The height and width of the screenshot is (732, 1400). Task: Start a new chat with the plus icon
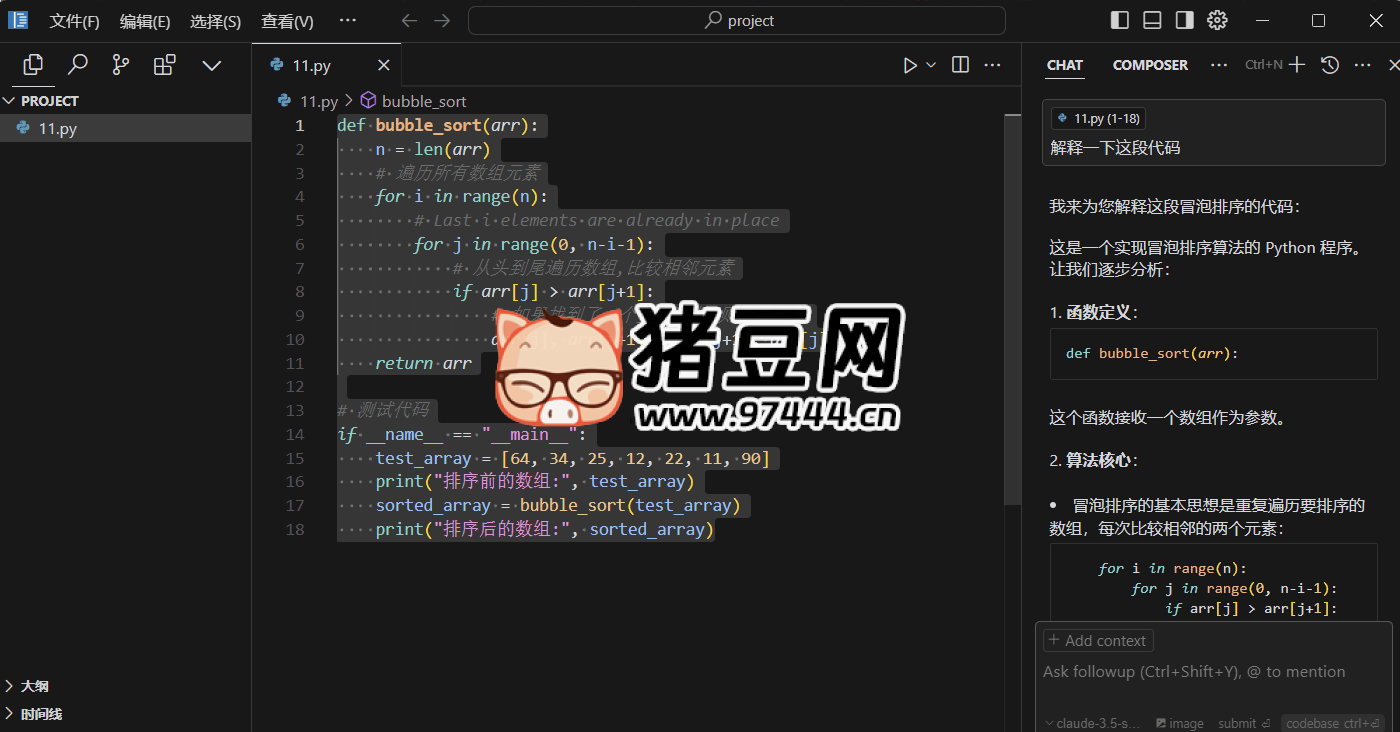[1296, 64]
